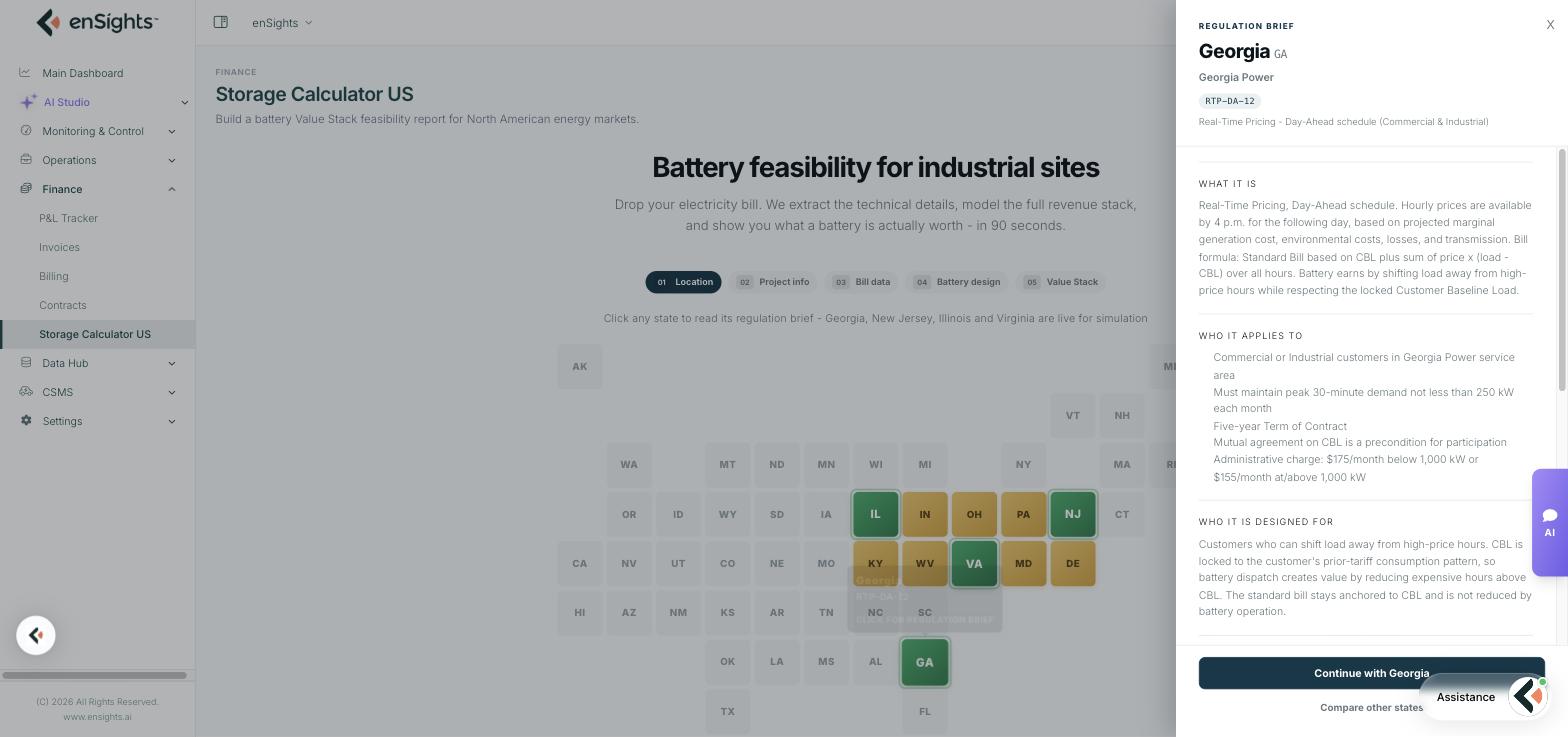The width and height of the screenshot is (1568, 737).
Task: Click the AI Studio sparkle icon
Action: click(x=28, y=102)
